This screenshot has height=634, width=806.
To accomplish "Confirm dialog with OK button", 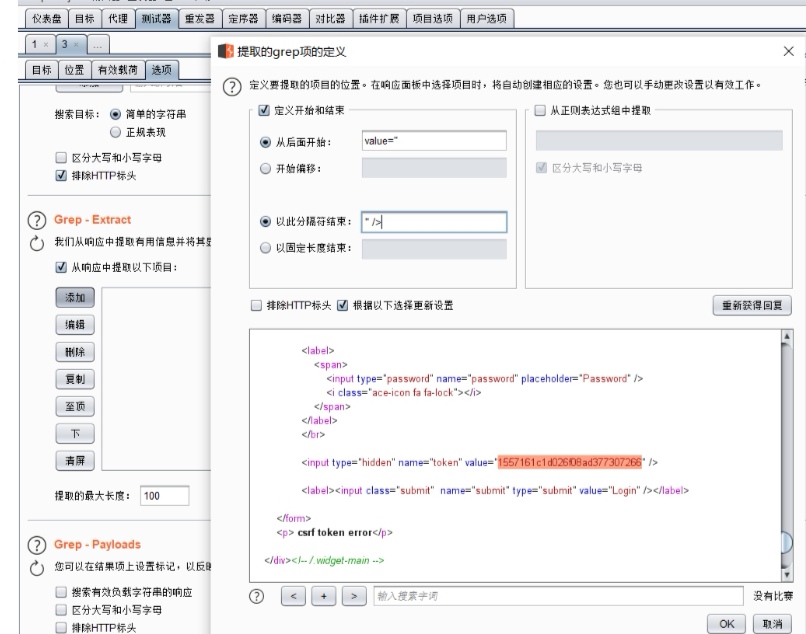I will pyautogui.click(x=727, y=624).
